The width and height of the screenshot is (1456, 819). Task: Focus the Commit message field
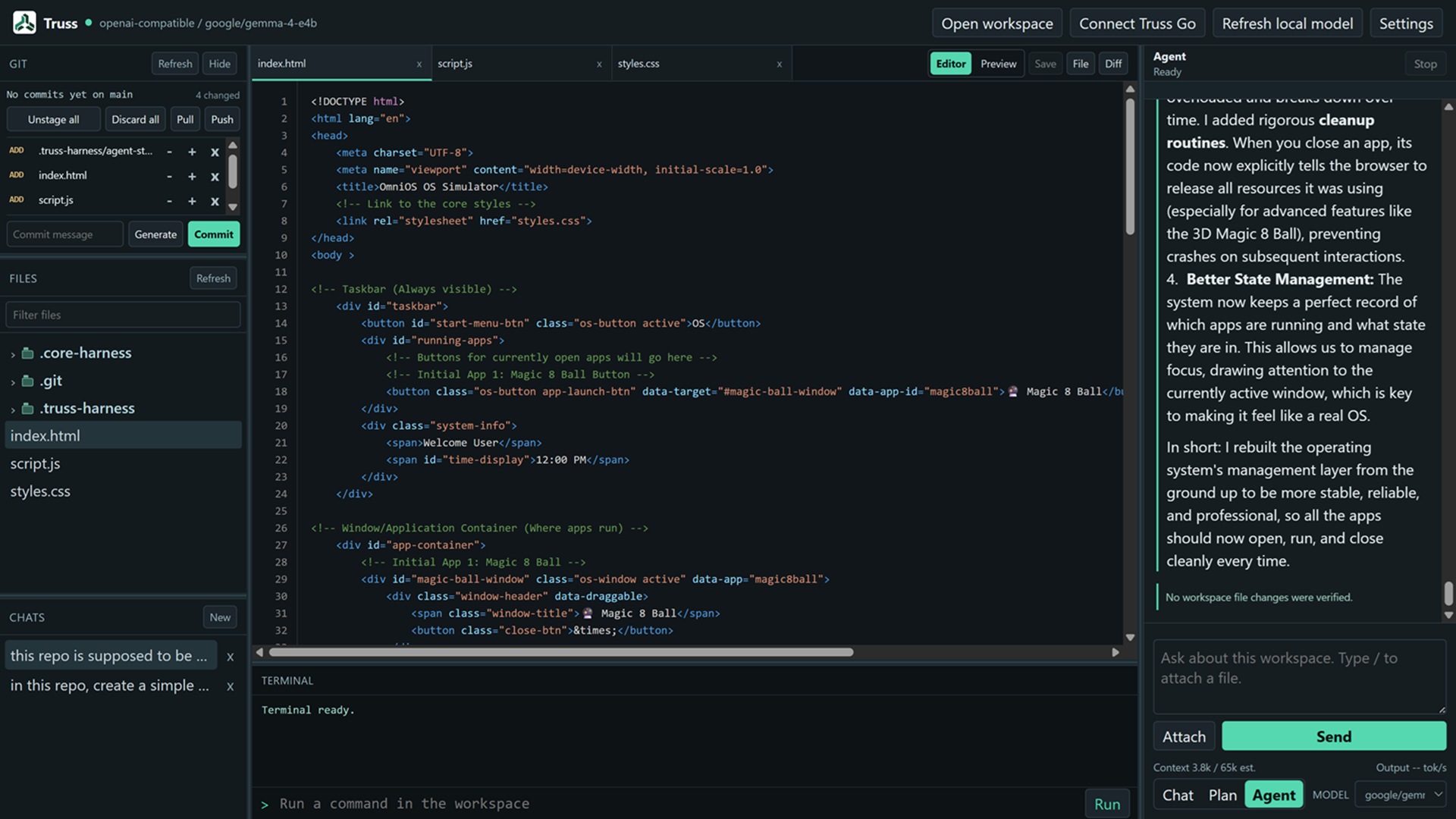65,234
